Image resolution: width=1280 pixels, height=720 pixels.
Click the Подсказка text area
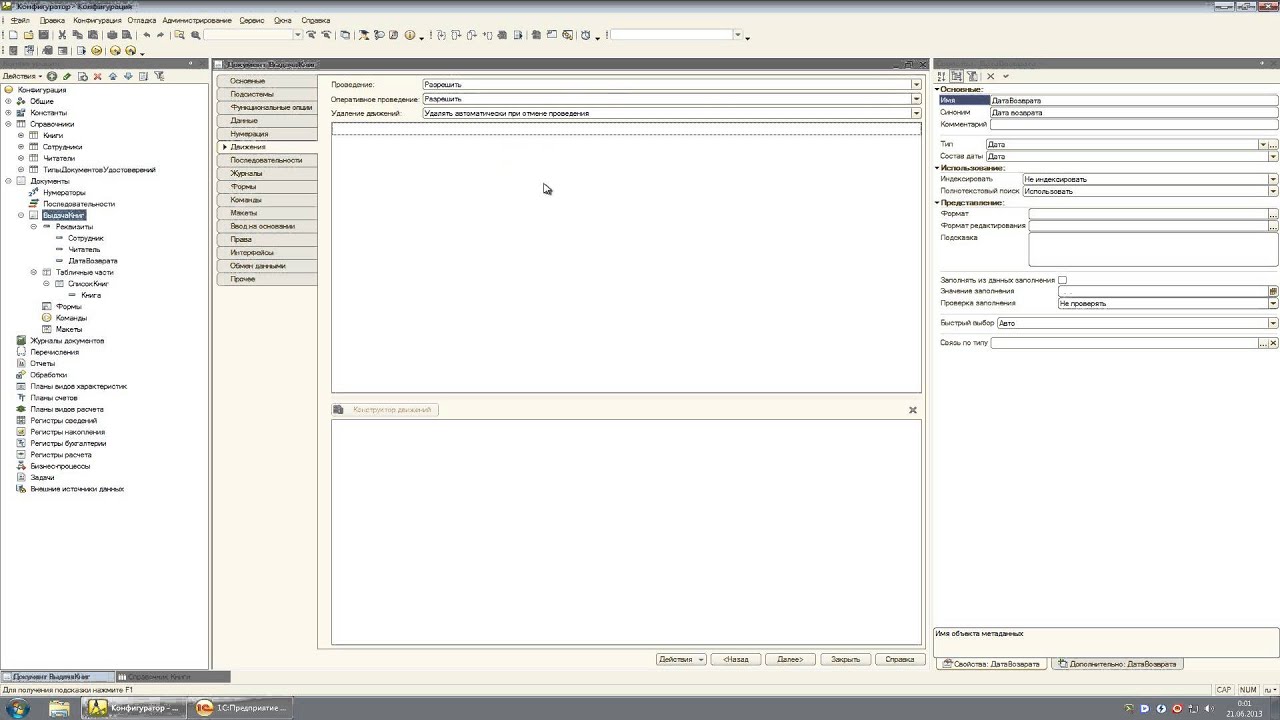point(1153,249)
